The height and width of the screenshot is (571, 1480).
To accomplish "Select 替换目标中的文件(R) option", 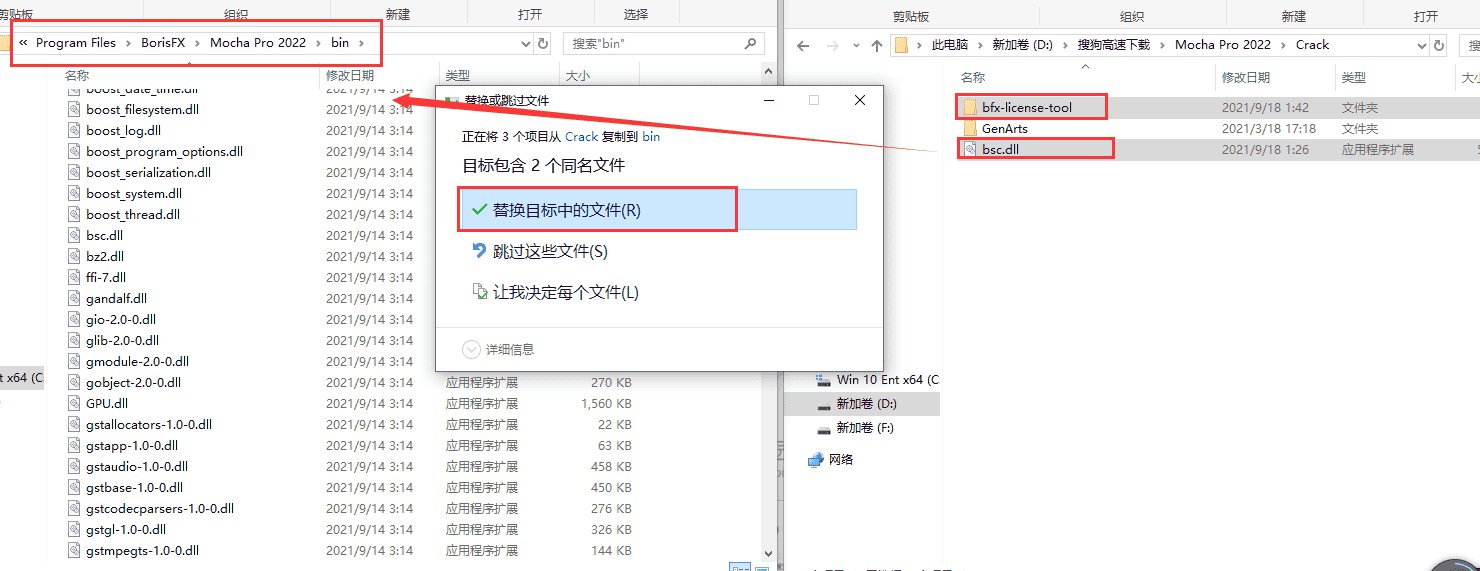I will tap(659, 210).
